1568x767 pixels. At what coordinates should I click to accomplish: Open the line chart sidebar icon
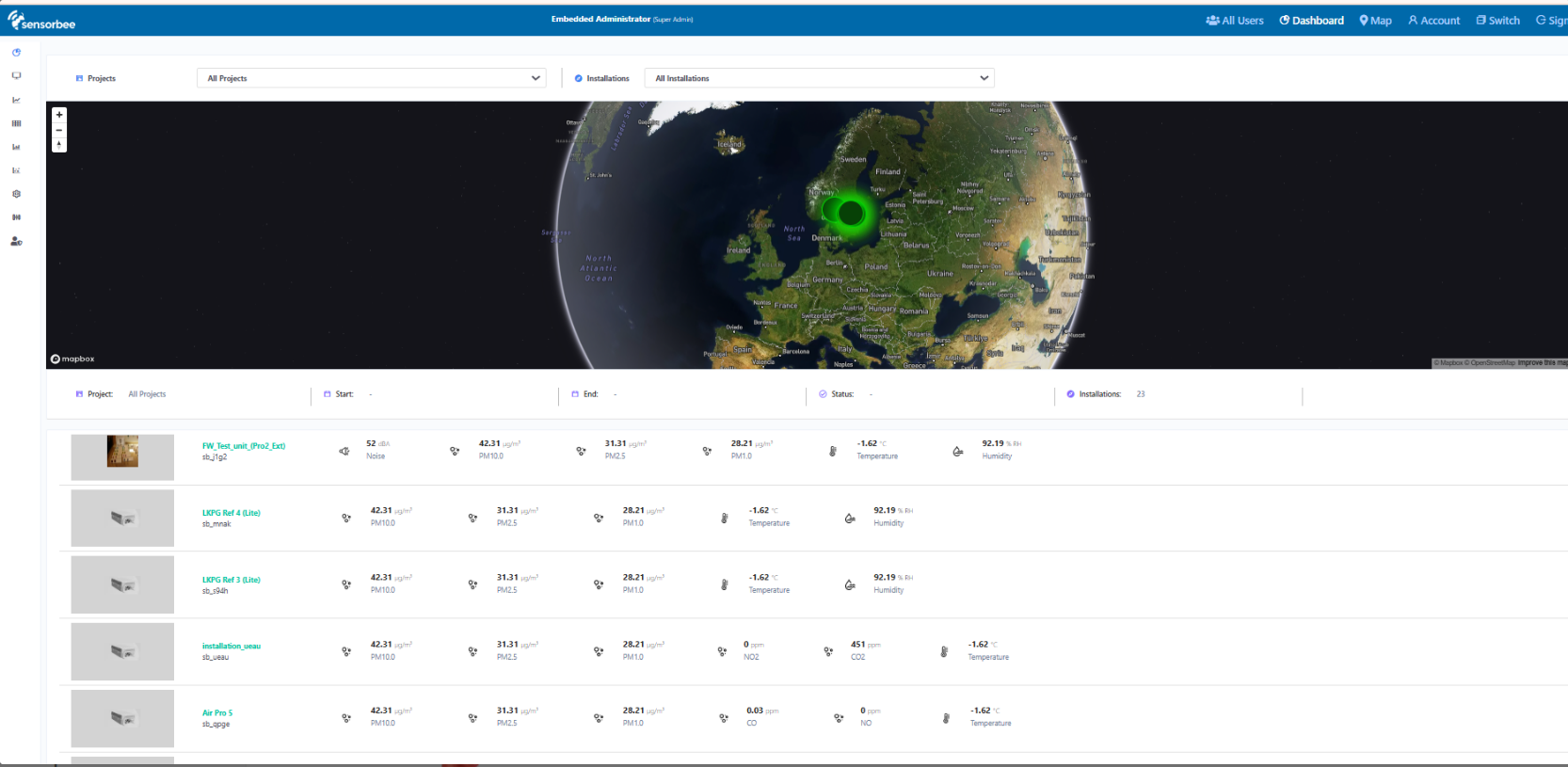coord(16,100)
